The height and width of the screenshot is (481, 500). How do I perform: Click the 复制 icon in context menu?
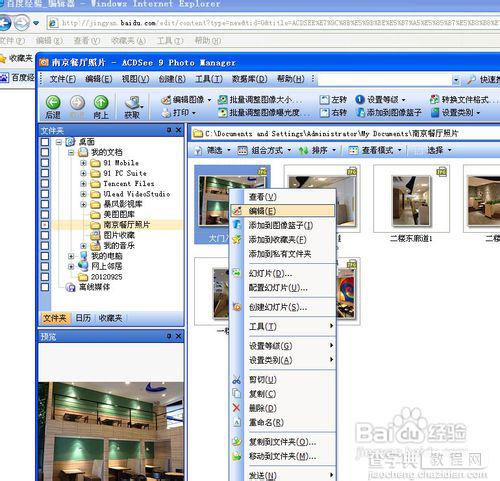pos(236,393)
